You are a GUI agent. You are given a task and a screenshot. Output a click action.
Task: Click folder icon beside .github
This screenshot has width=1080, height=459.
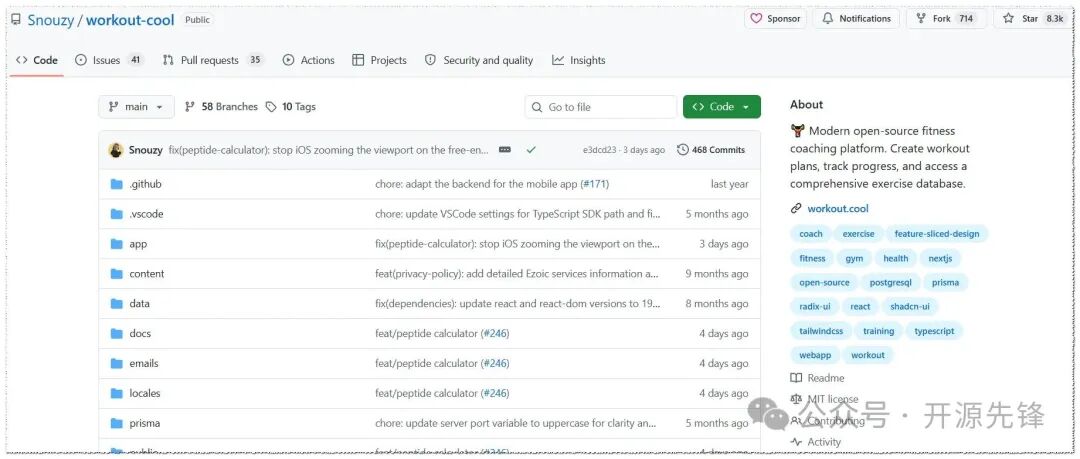116,184
